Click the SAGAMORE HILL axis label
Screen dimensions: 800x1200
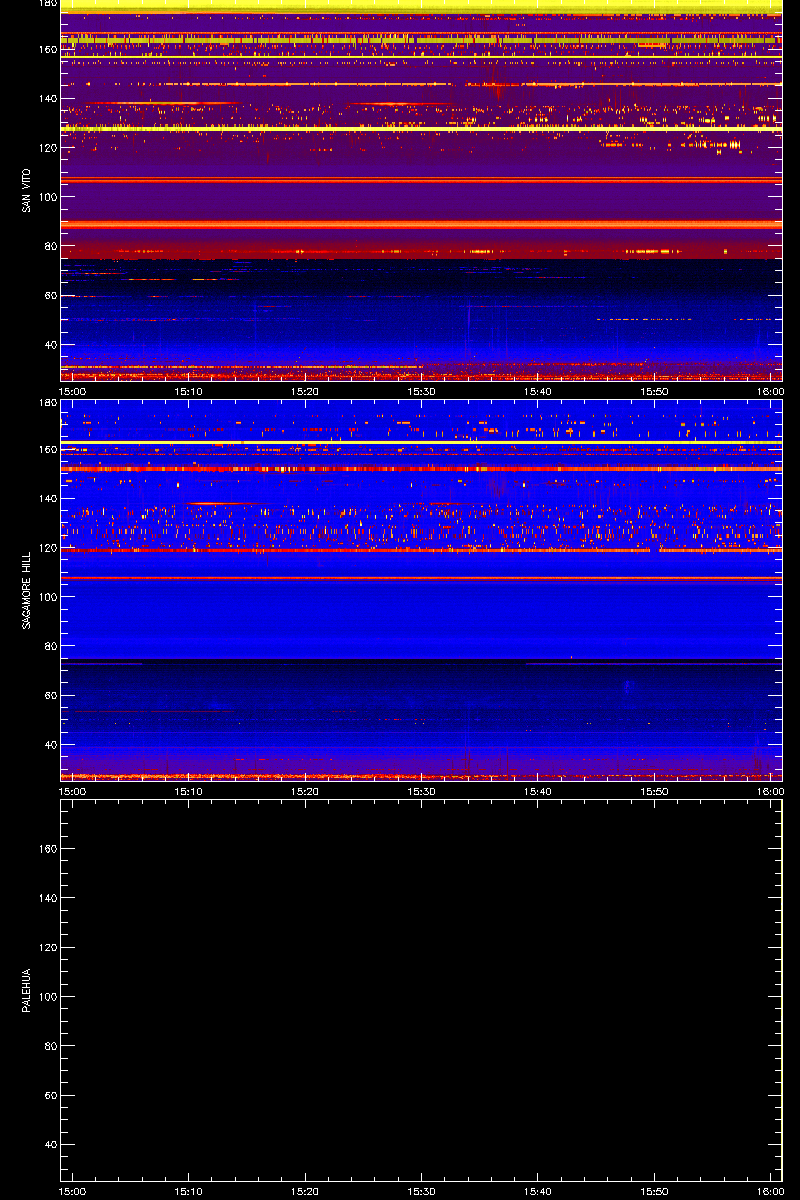[25, 590]
